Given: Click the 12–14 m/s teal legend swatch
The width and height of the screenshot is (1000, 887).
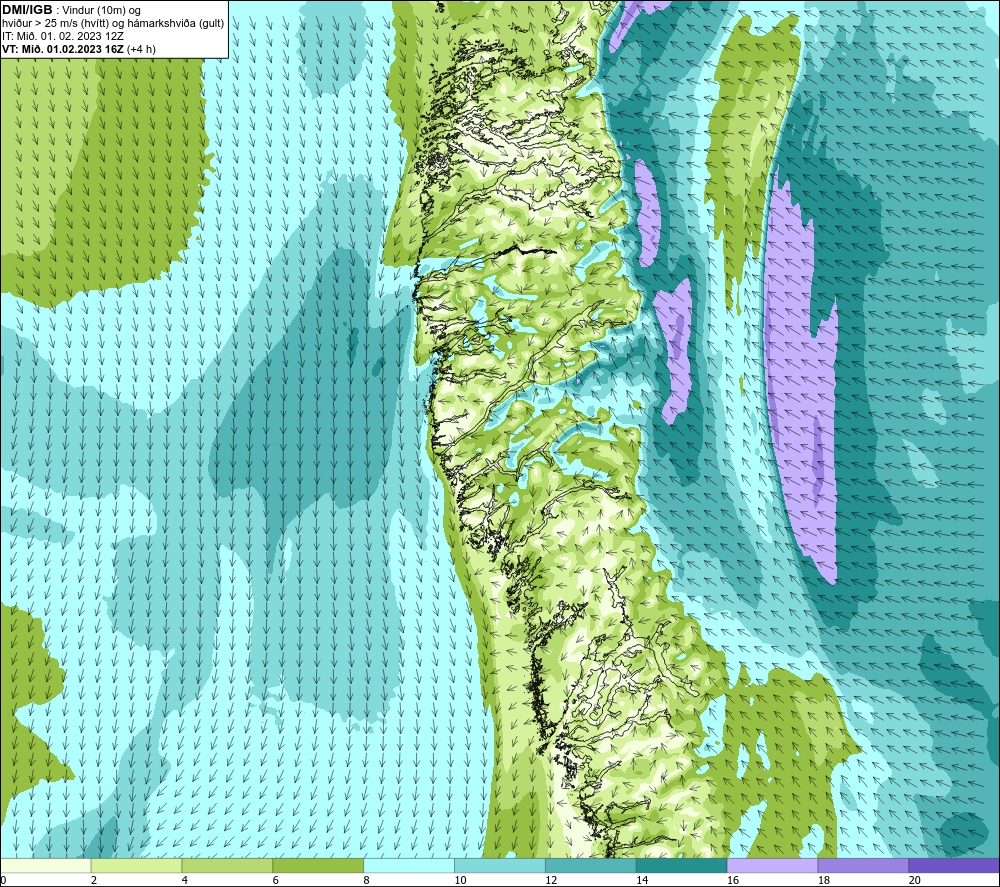Looking at the screenshot, I should (591, 865).
